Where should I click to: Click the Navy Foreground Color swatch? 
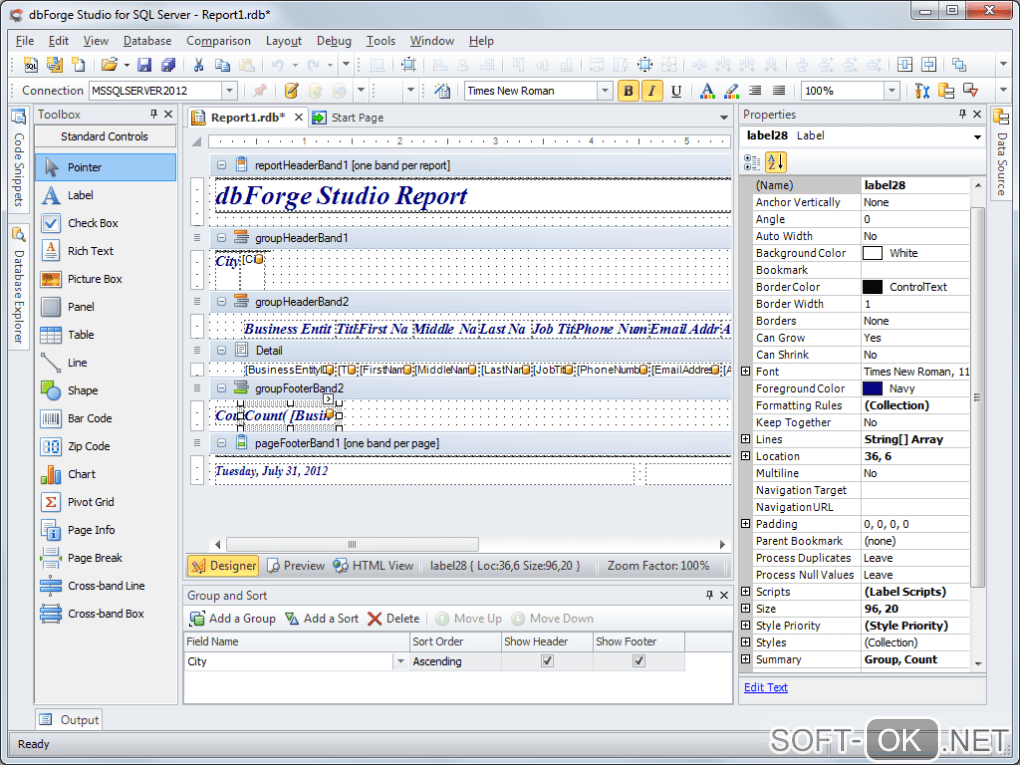872,389
